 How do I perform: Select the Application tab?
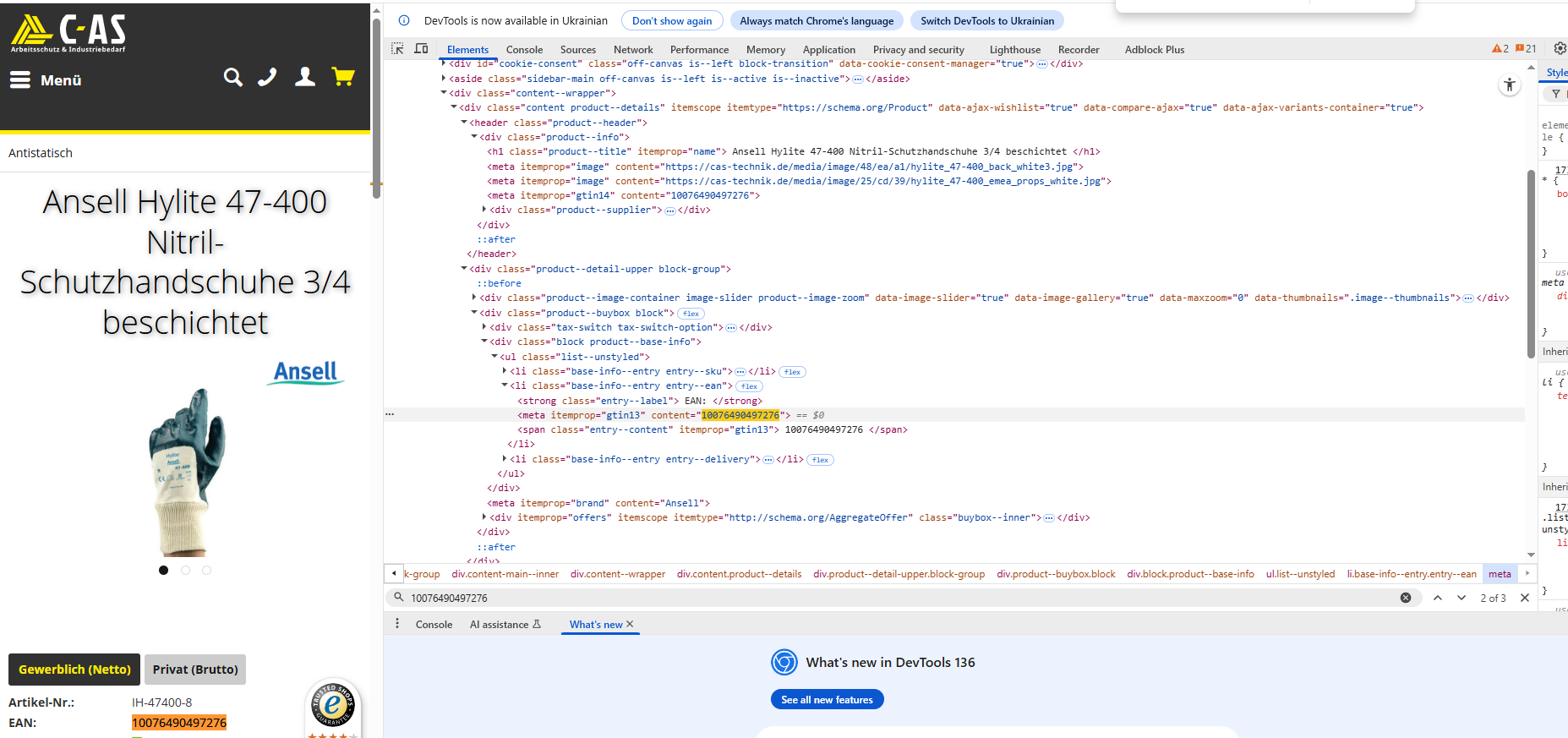click(x=829, y=50)
